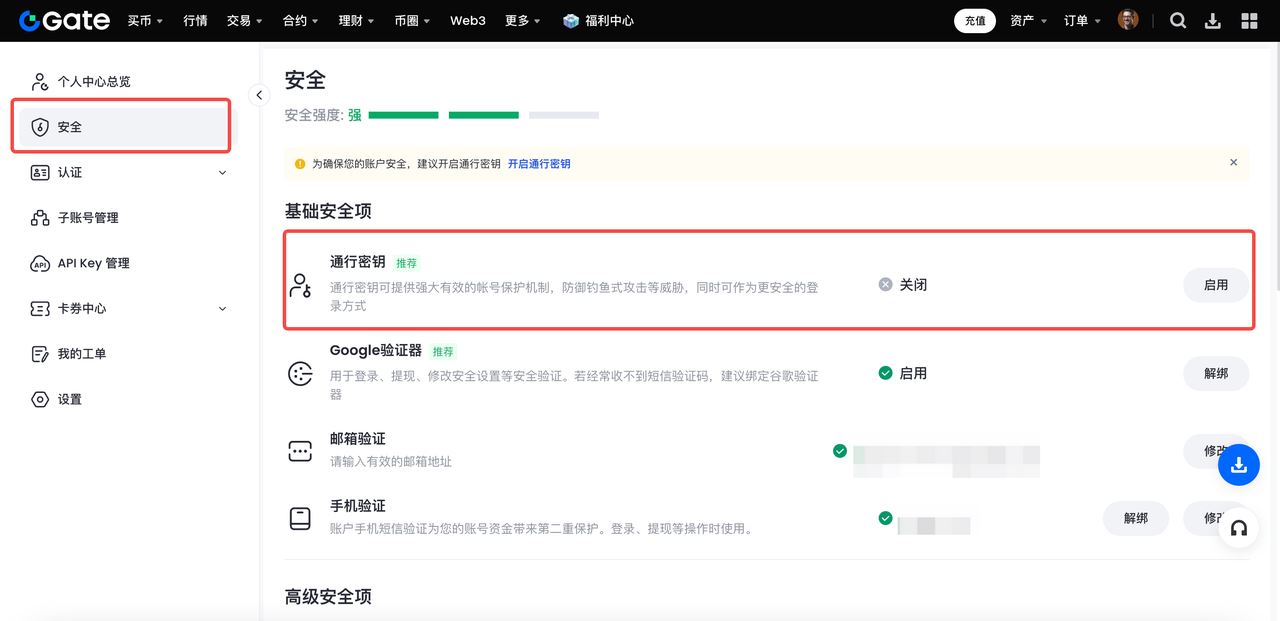Open the apps grid icon top right
This screenshot has height=621, width=1280.
coord(1247,20)
